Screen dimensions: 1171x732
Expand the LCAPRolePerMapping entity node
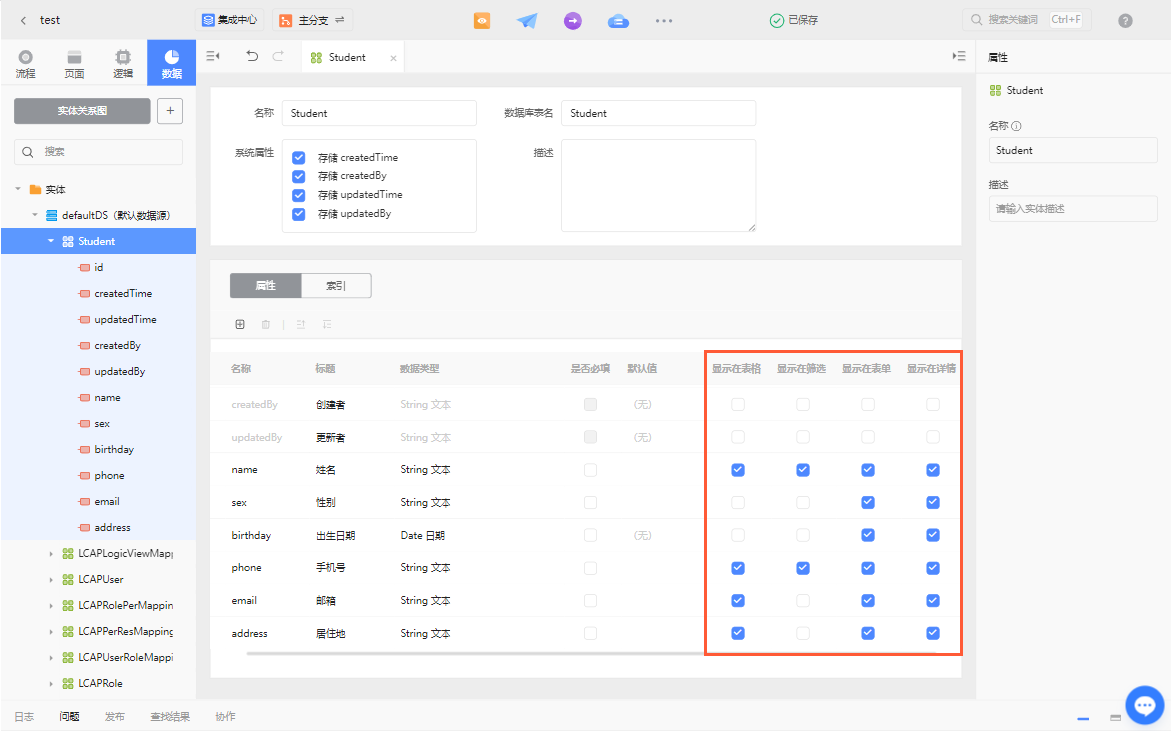tap(51, 606)
